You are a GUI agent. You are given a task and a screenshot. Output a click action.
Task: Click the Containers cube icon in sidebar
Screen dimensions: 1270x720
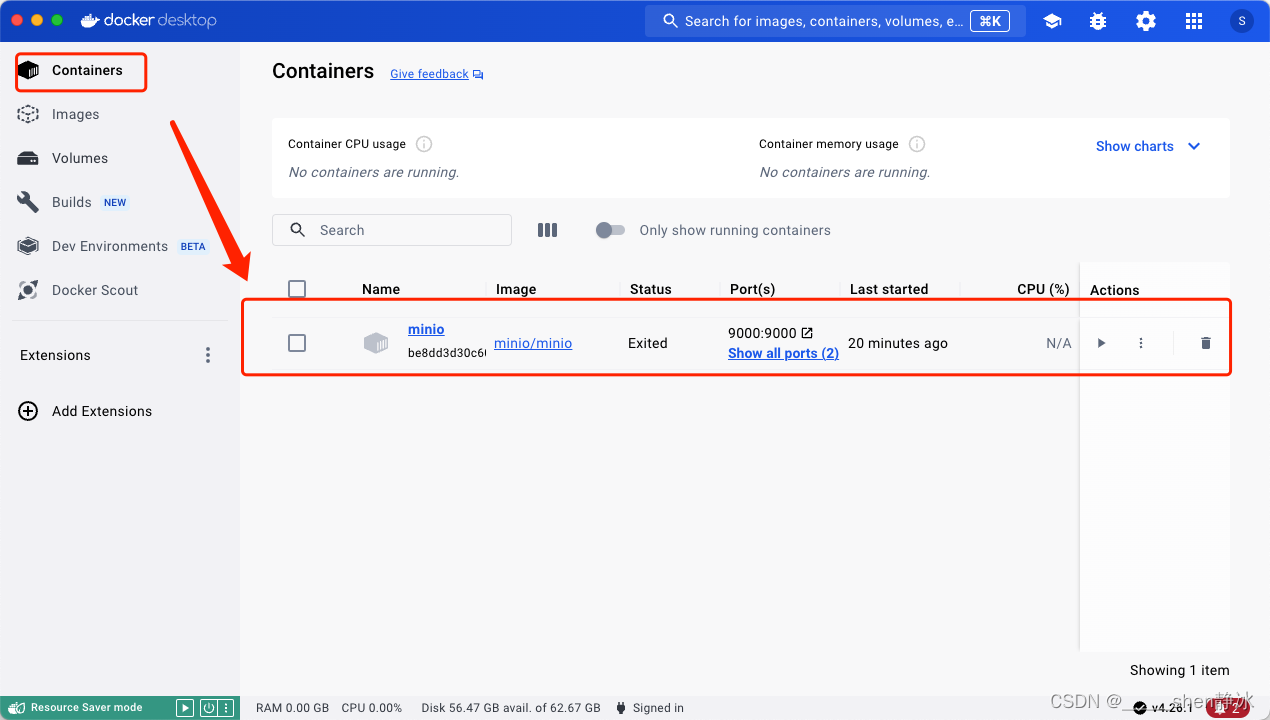click(28, 70)
